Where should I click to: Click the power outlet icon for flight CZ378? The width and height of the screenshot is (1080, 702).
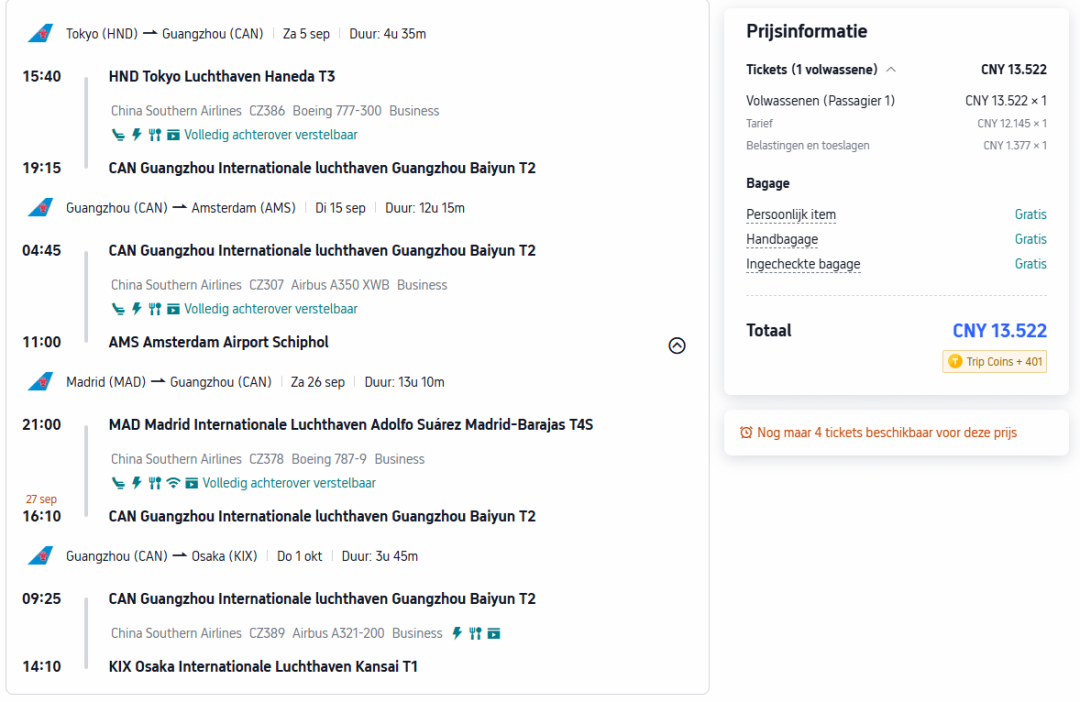pos(136,484)
